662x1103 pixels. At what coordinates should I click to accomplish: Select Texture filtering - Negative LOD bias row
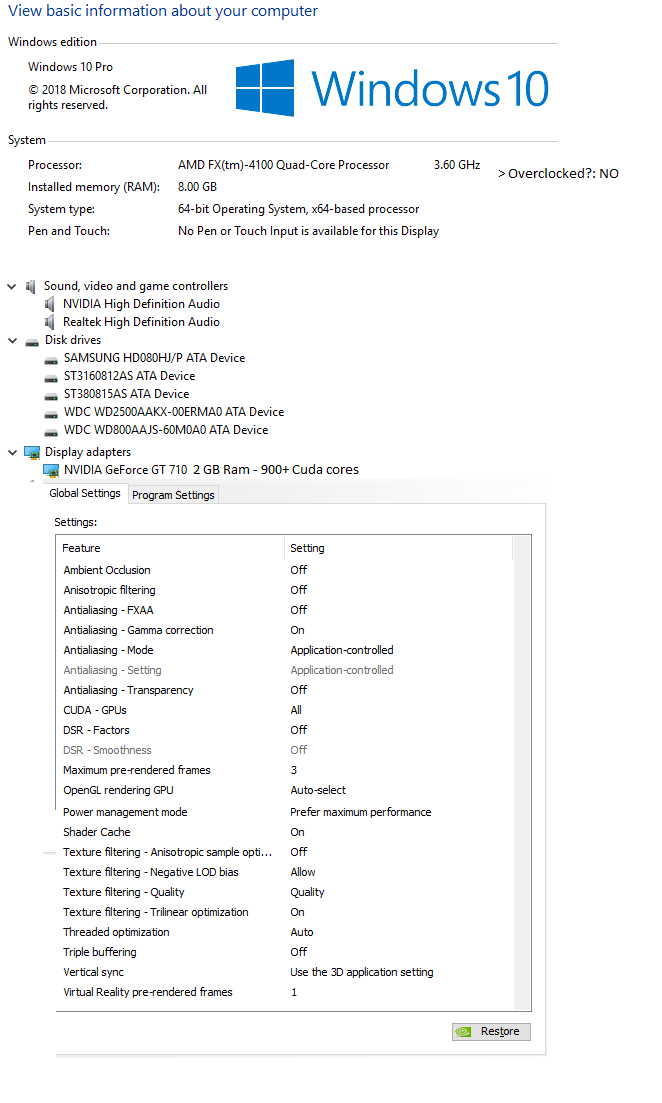[285, 872]
